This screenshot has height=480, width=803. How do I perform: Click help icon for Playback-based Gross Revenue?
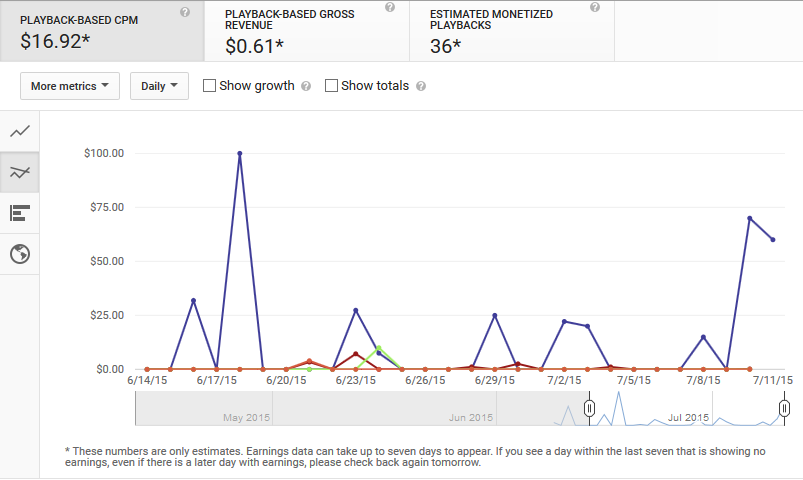pos(390,7)
